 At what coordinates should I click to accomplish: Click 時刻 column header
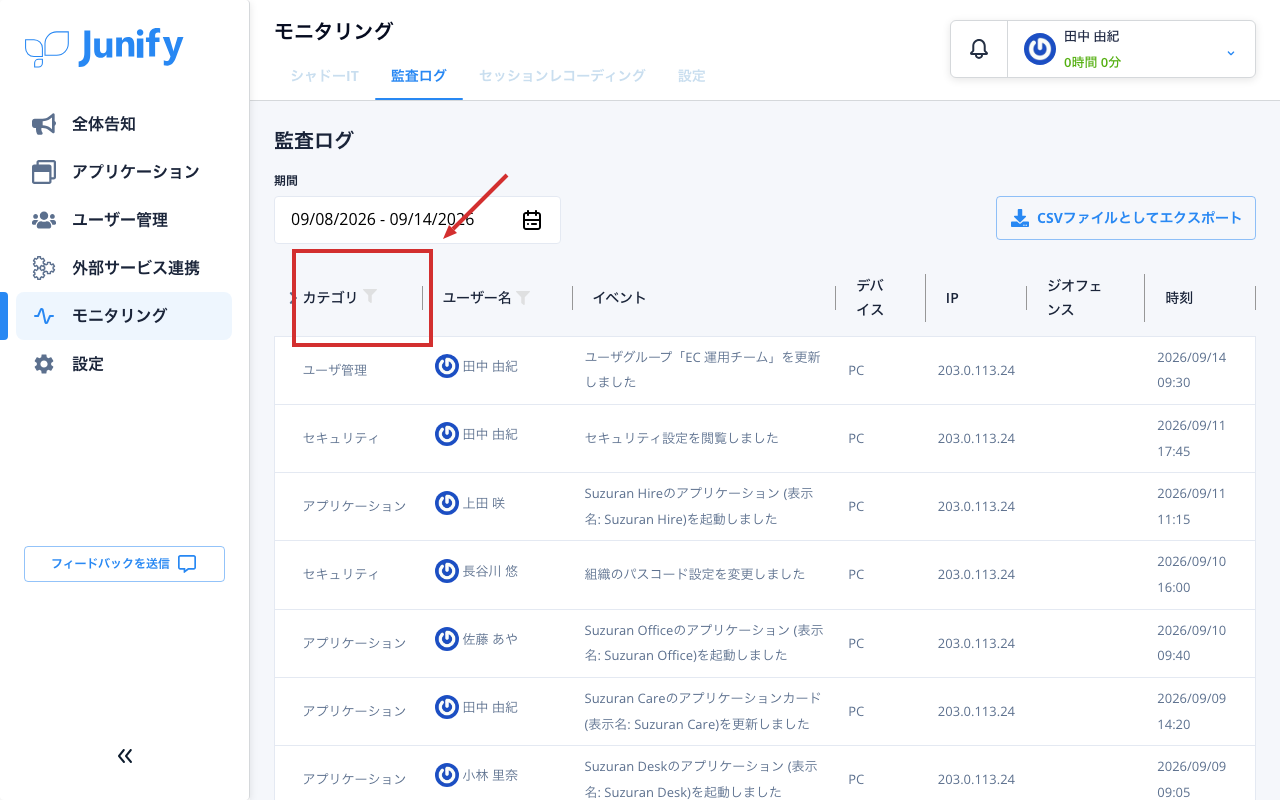pos(1179,297)
